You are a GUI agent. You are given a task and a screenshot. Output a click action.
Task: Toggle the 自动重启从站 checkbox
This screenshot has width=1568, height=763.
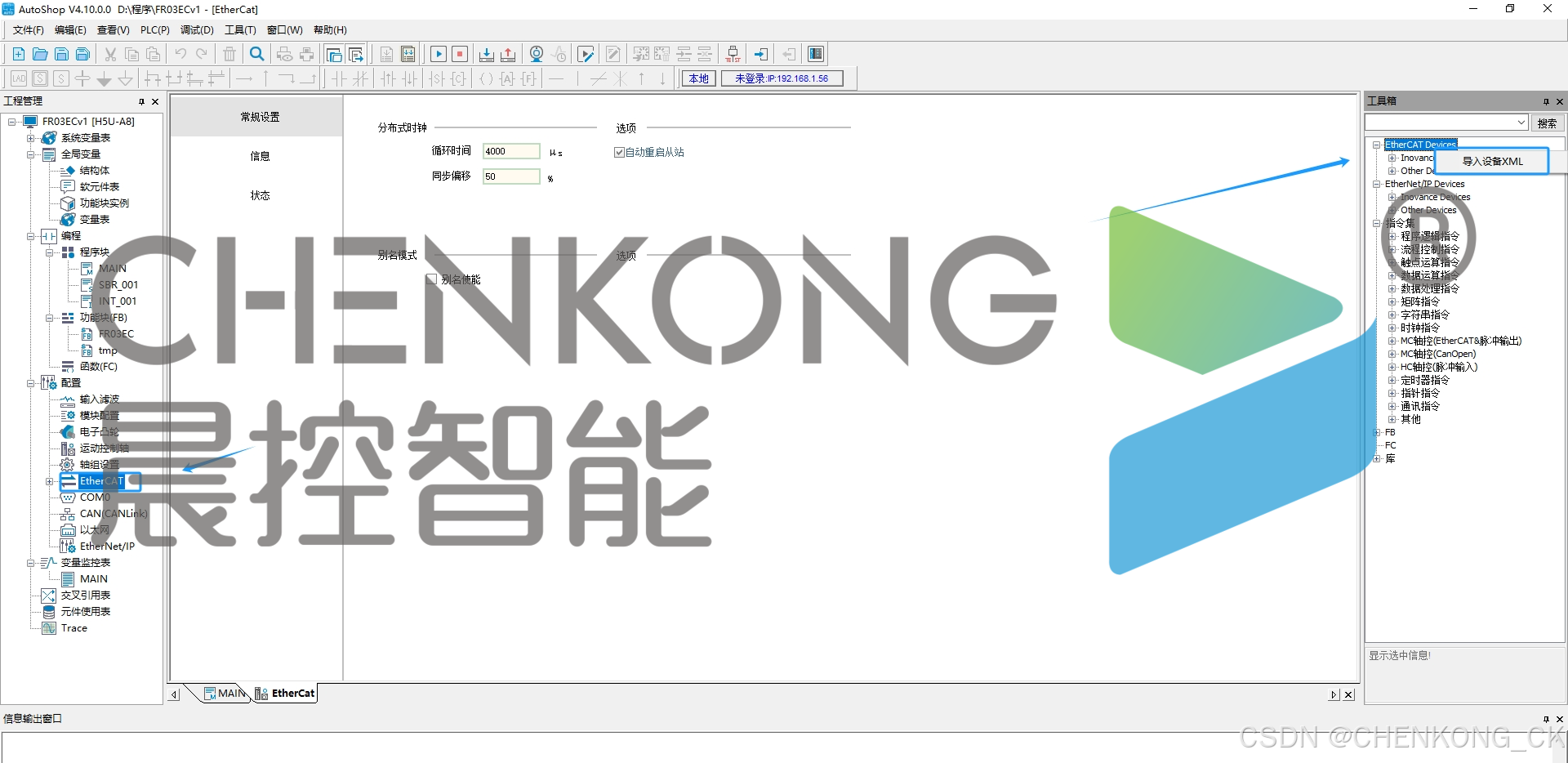pos(619,152)
